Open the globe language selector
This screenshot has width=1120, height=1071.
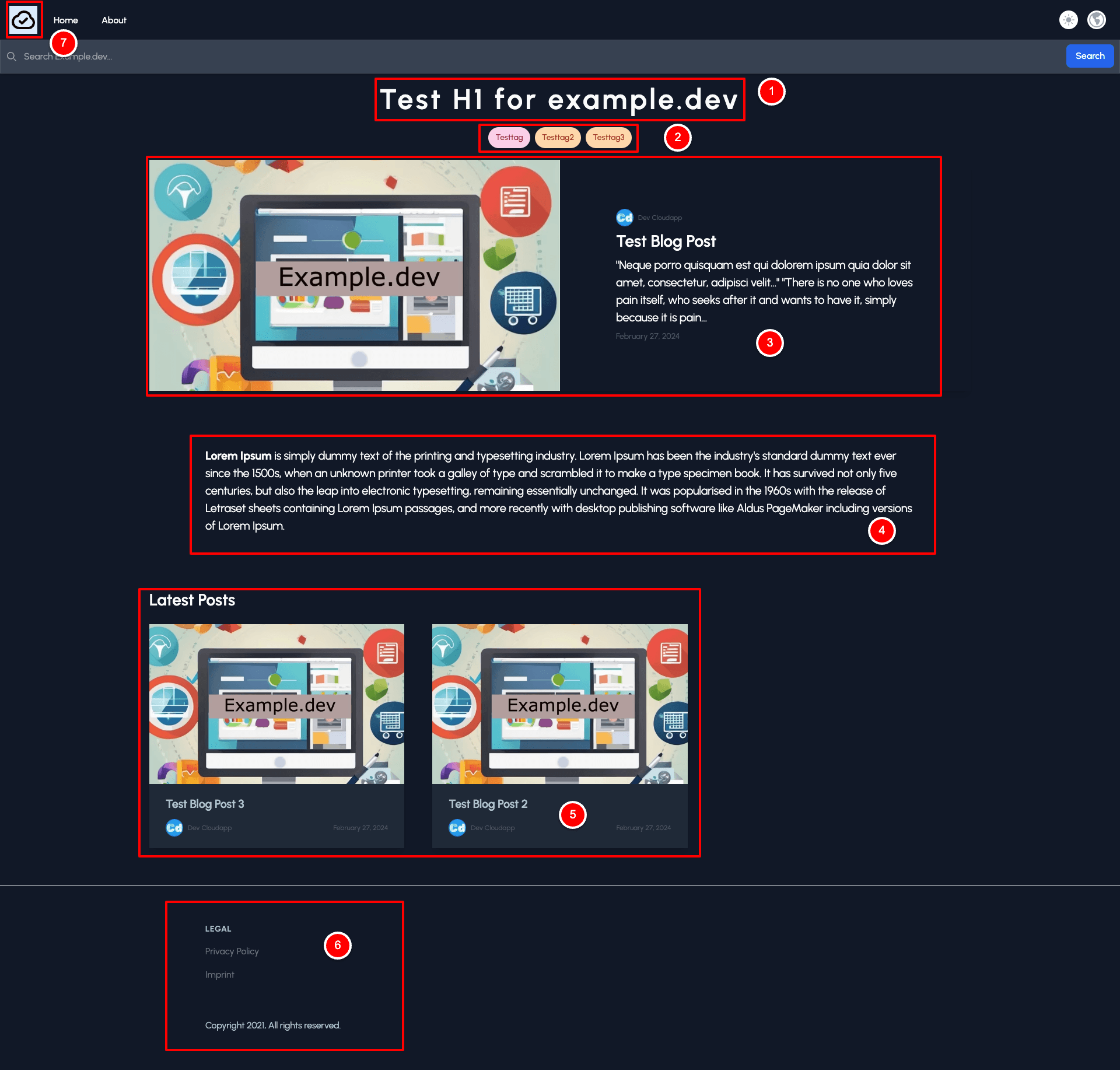(x=1096, y=20)
